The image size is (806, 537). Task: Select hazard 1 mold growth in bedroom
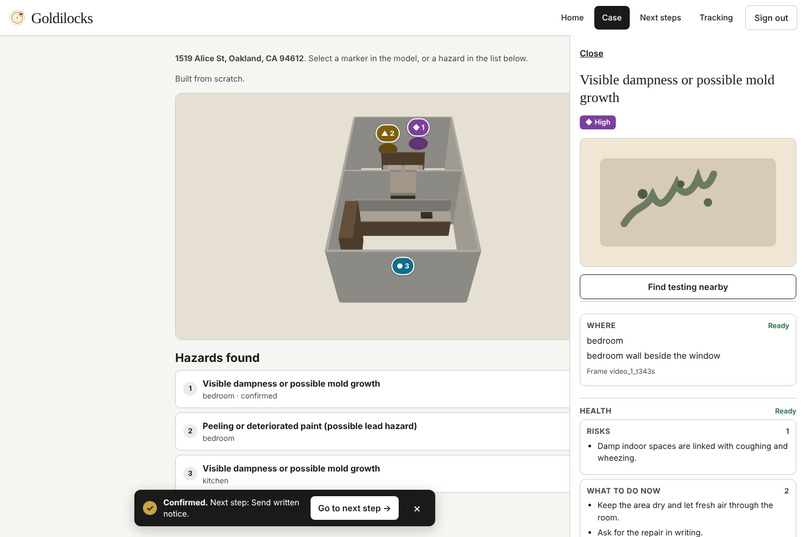coord(372,389)
